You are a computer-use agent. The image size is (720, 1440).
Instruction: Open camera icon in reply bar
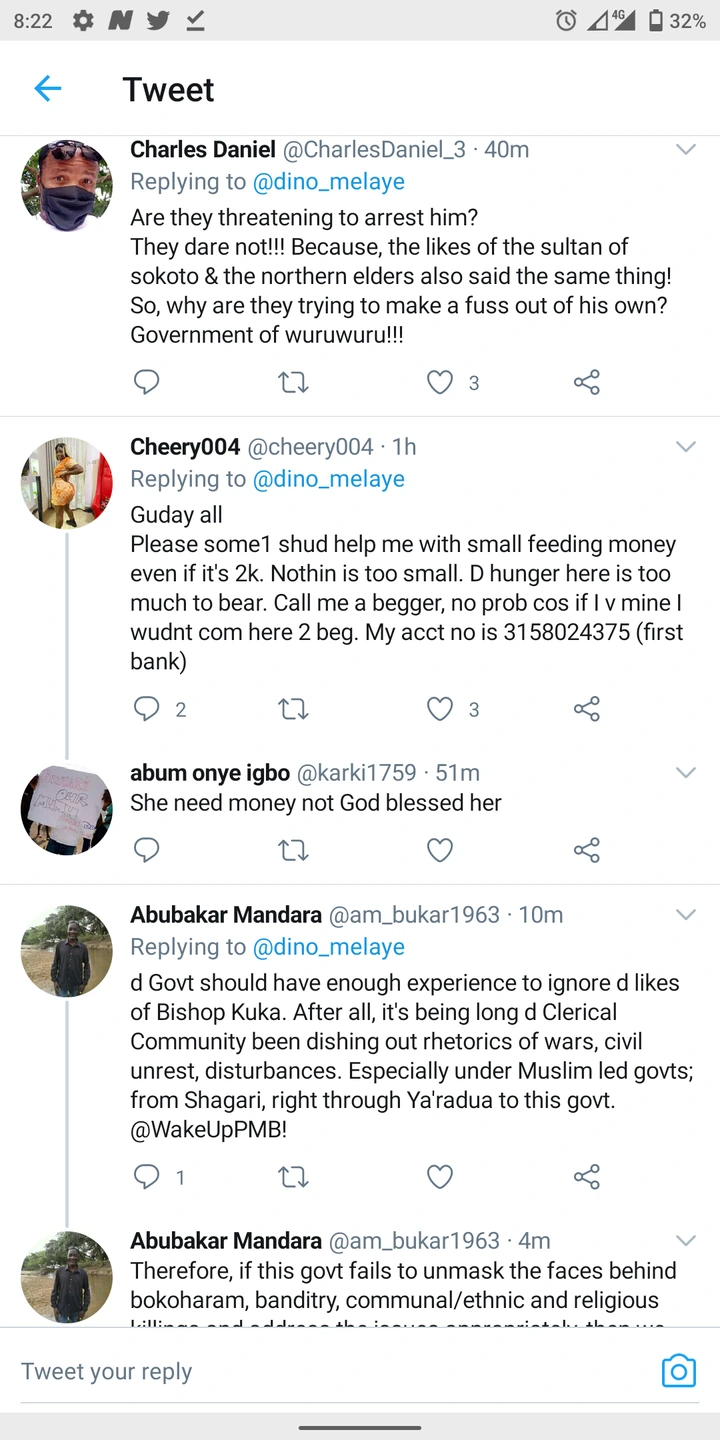(678, 1371)
